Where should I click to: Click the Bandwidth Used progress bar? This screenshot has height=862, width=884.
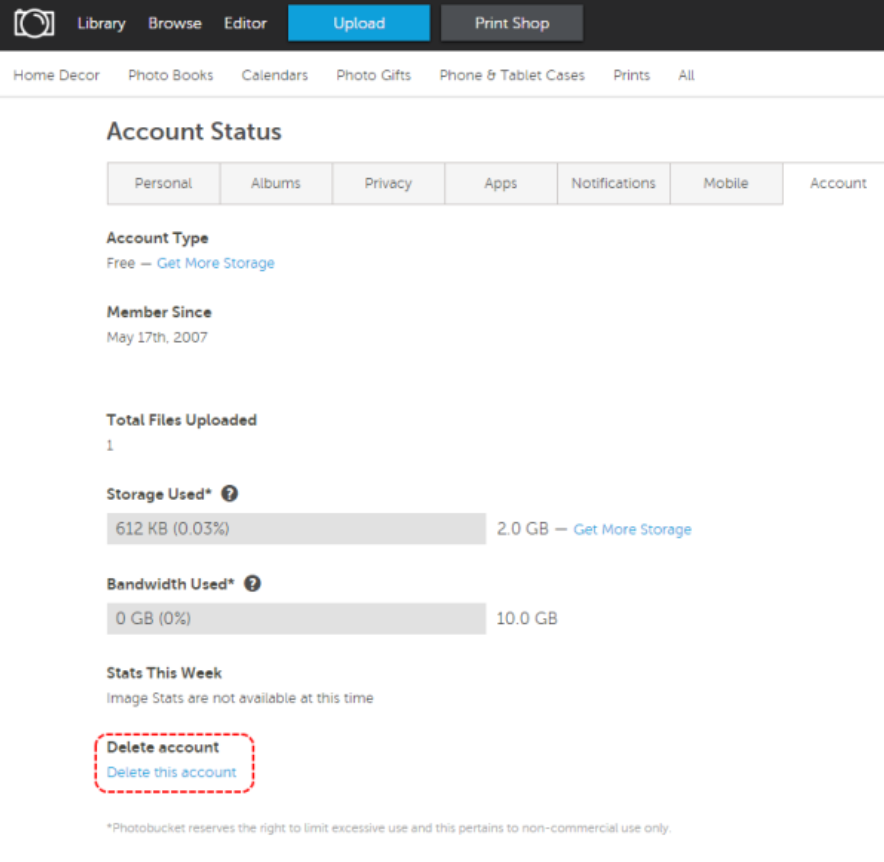click(x=296, y=618)
